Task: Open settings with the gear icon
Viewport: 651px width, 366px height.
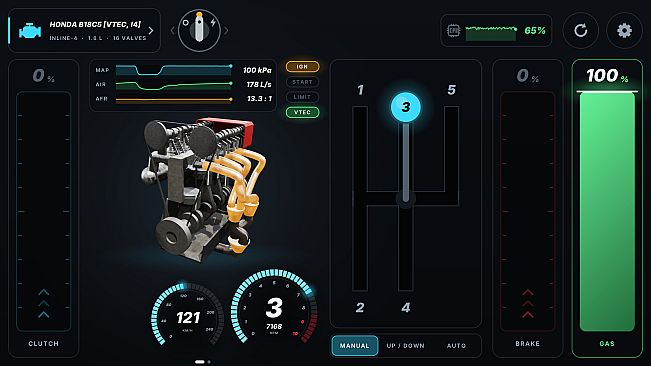Action: [624, 30]
